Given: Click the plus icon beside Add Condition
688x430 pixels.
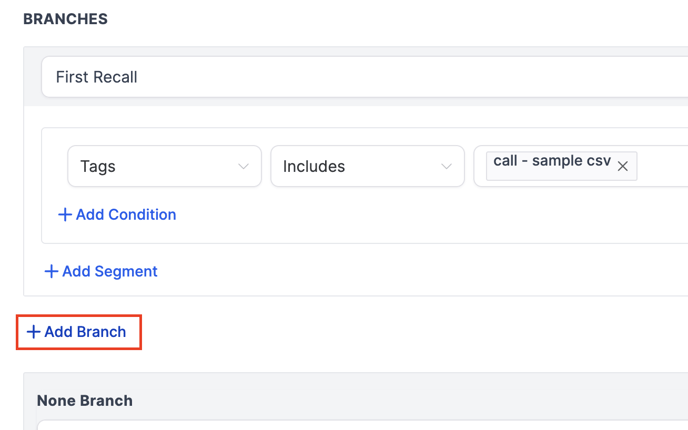Looking at the screenshot, I should pos(65,215).
